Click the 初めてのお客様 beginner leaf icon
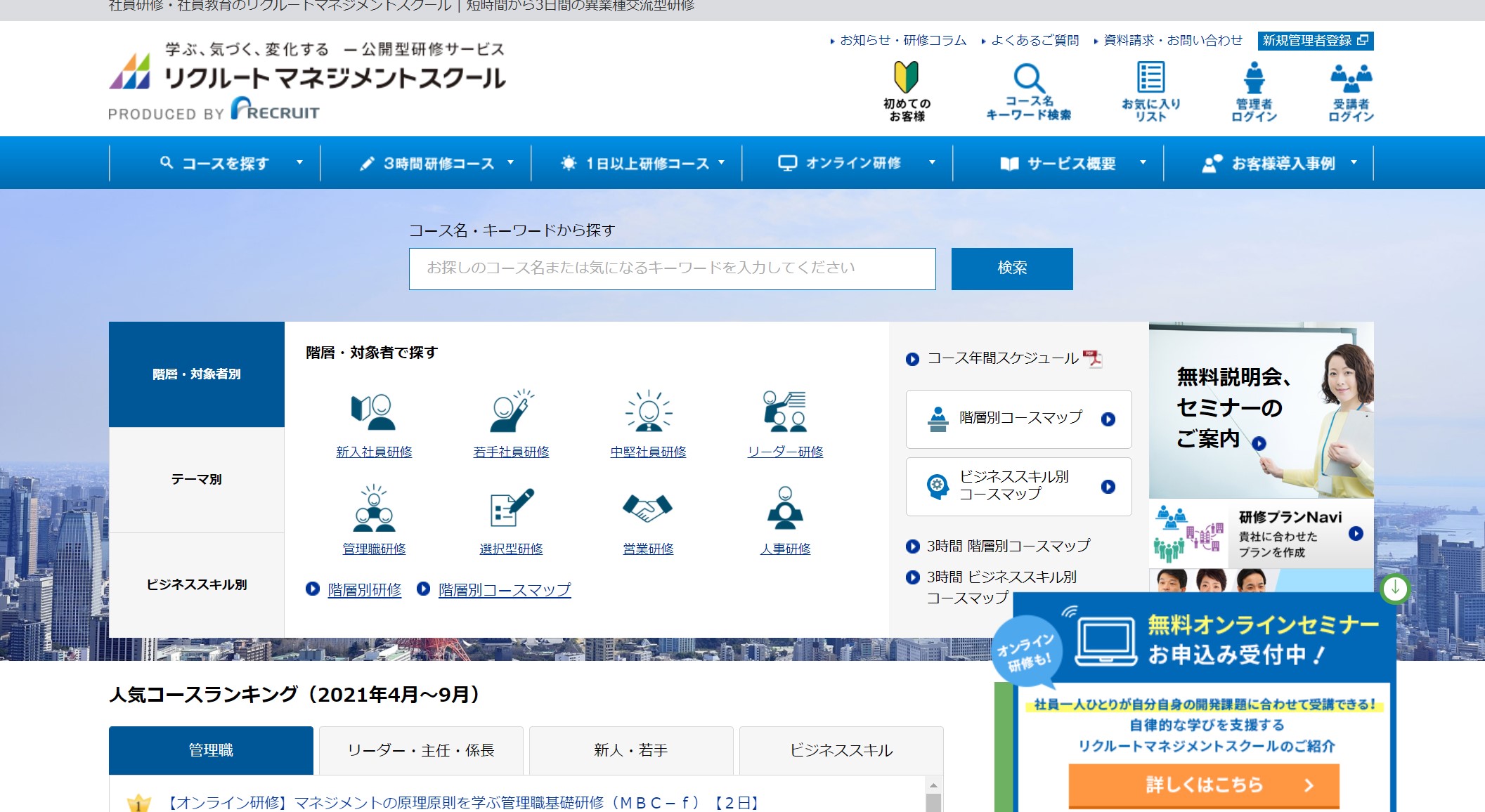 pyautogui.click(x=906, y=77)
